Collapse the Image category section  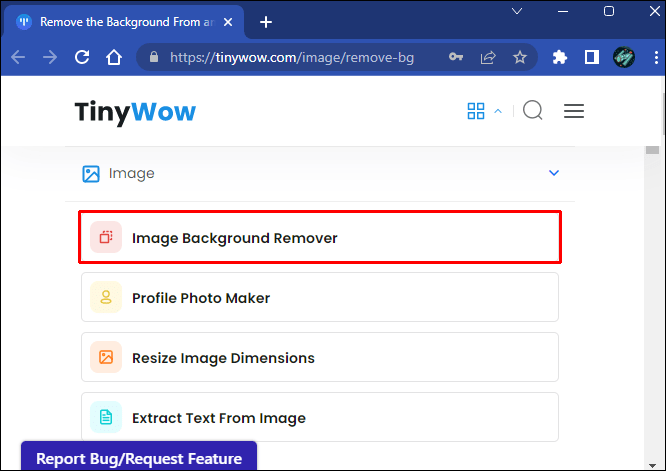tap(554, 174)
